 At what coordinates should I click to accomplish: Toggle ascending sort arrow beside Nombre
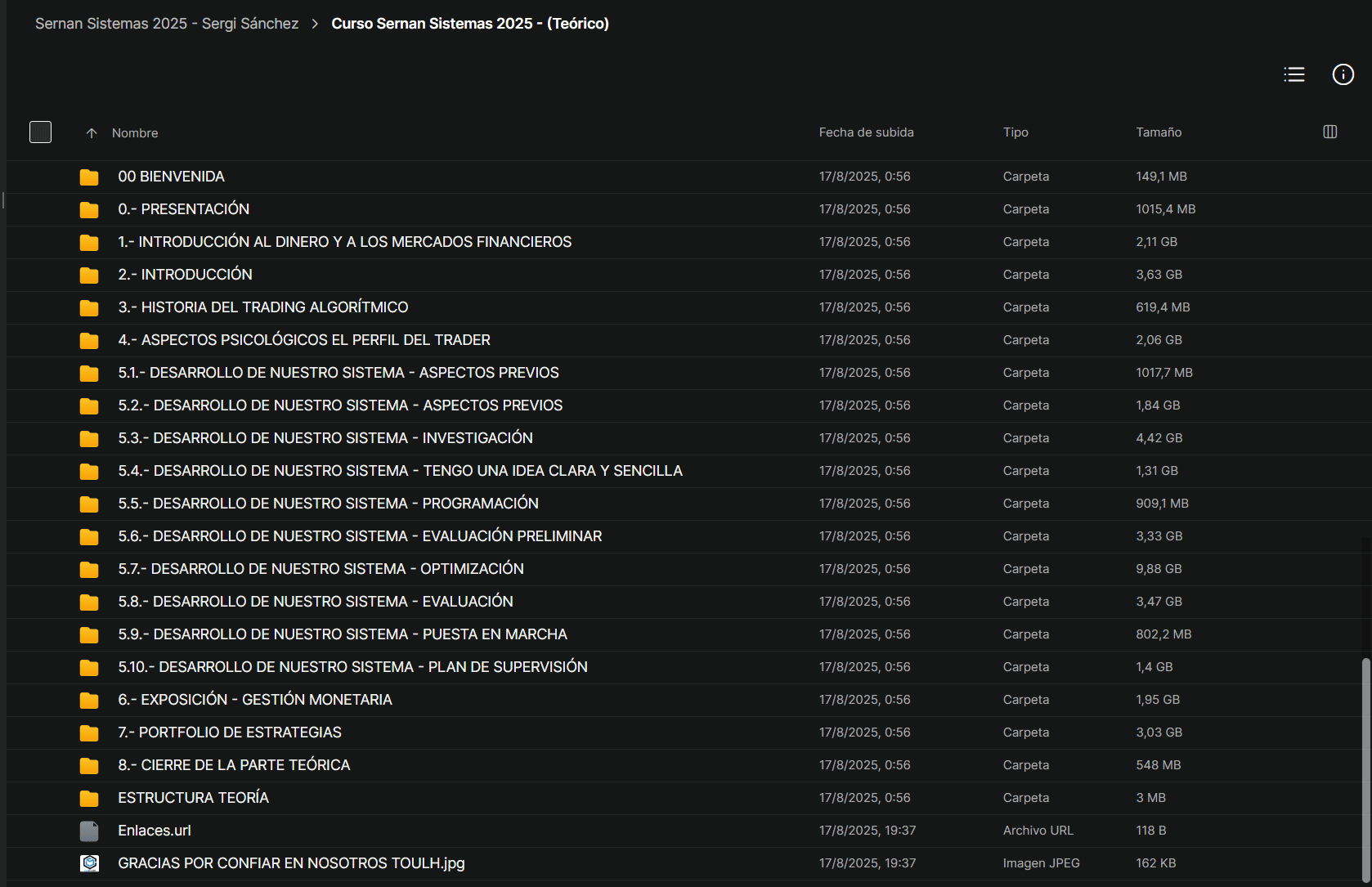92,132
